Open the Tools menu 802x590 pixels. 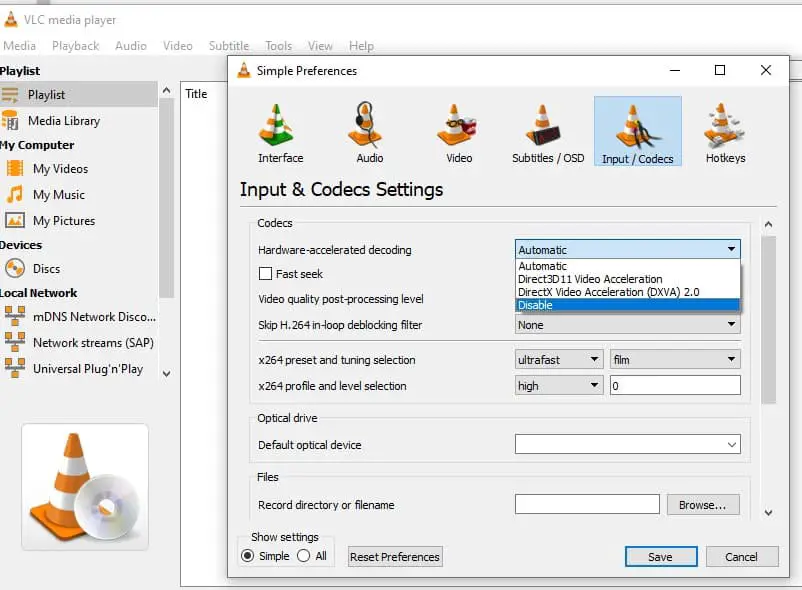278,46
